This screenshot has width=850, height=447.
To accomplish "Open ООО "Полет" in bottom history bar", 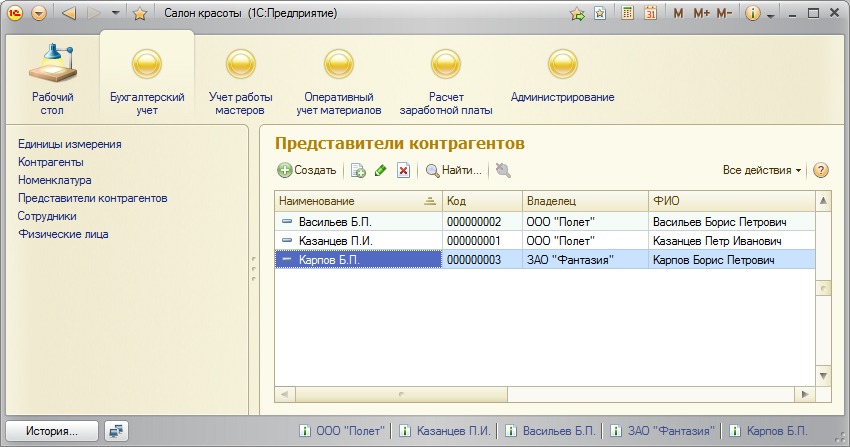I will click(x=343, y=431).
